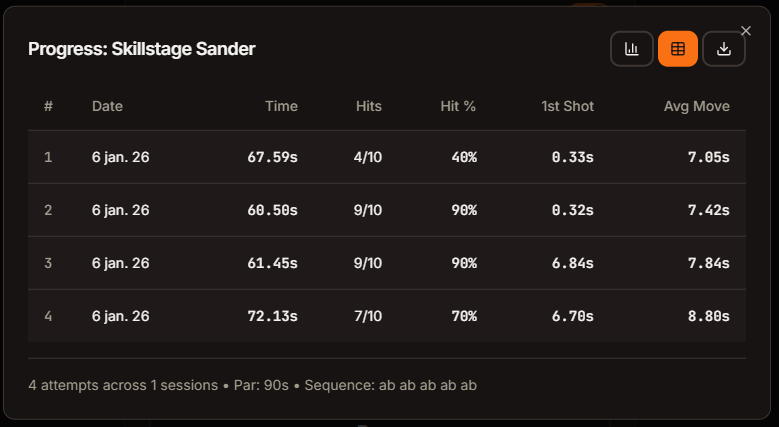The width and height of the screenshot is (779, 427).
Task: Click the Date column header
Action: click(107, 106)
